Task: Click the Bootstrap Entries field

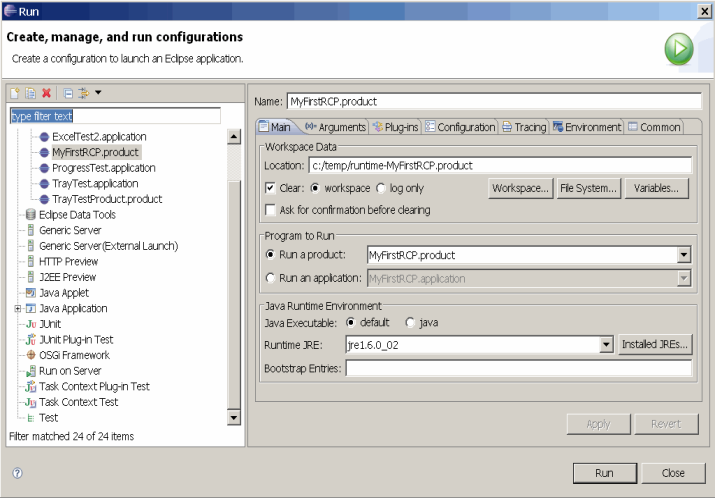Action: click(518, 368)
